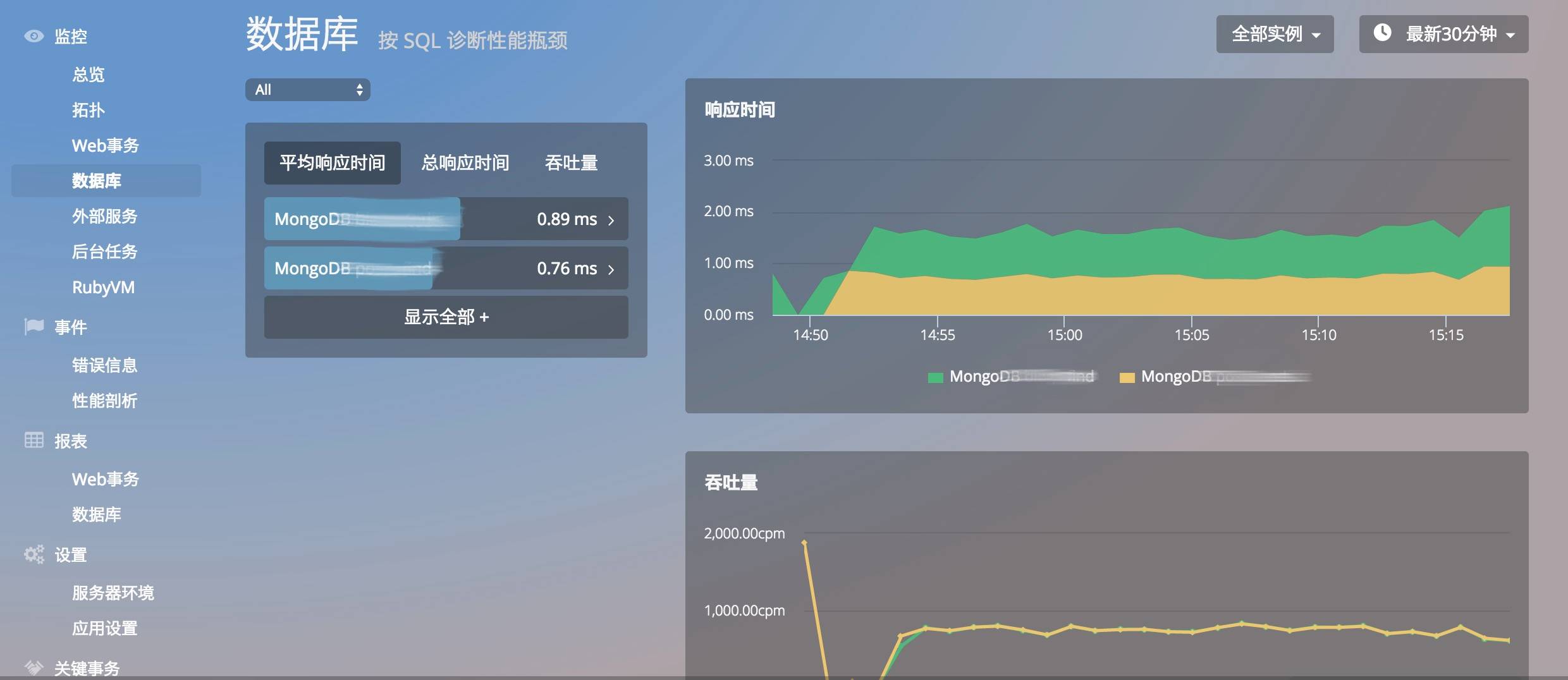The height and width of the screenshot is (680, 1568).
Task: Click the 吞吐量 chart title
Action: click(731, 483)
